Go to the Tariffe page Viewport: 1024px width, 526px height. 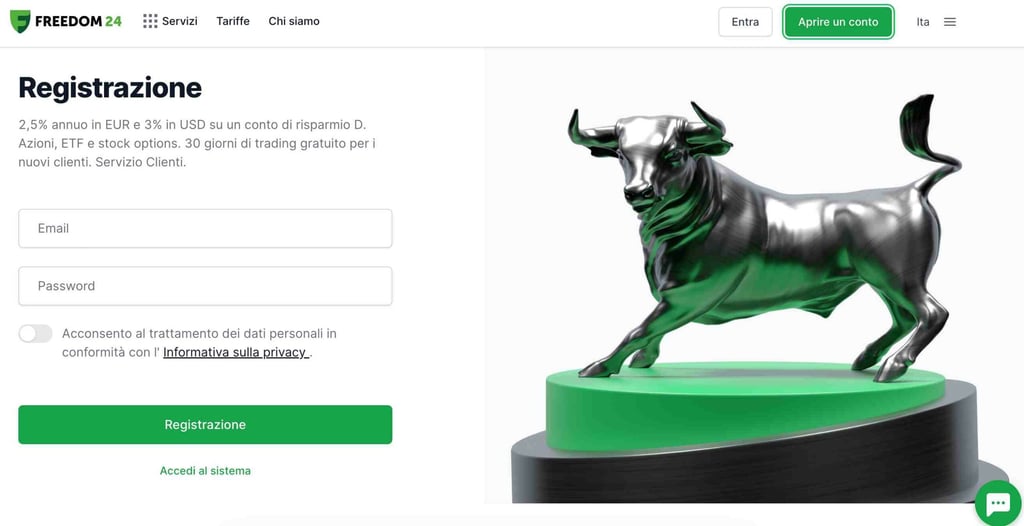click(x=233, y=22)
